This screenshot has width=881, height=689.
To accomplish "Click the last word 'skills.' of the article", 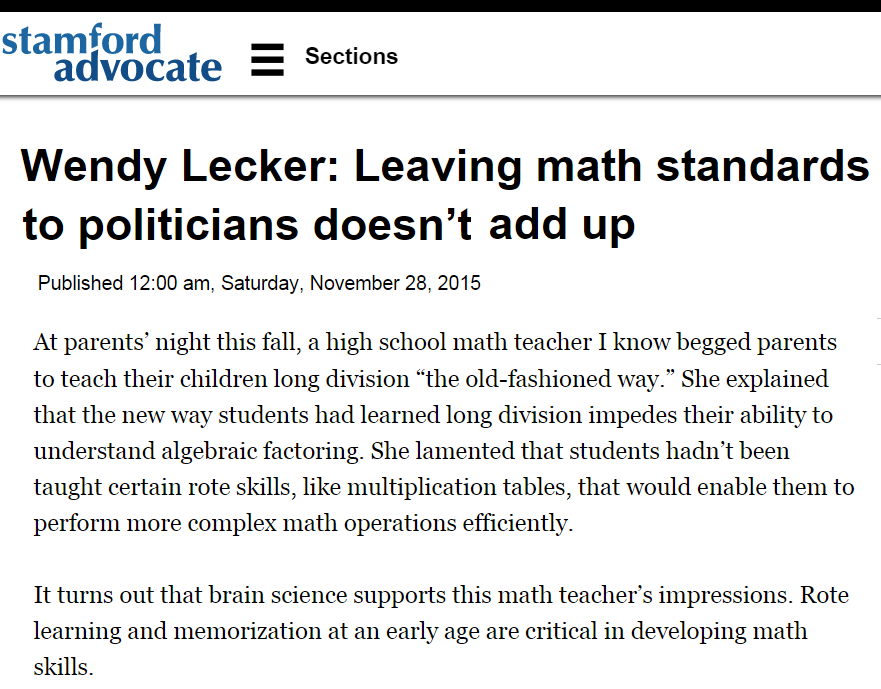I will click(x=63, y=668).
